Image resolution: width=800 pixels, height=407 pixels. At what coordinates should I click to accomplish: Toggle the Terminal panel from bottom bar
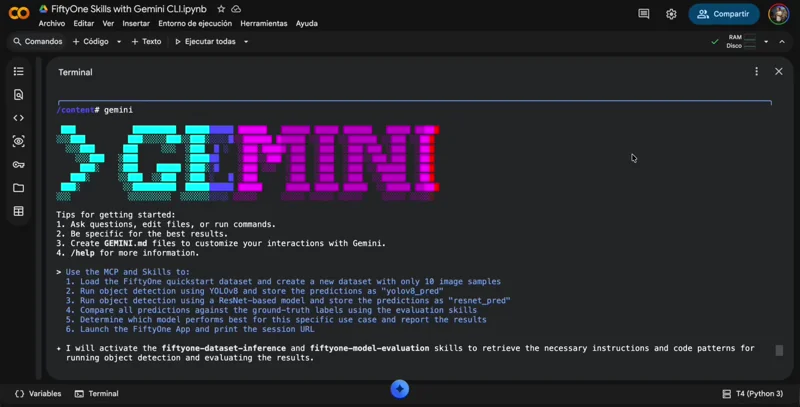pos(96,394)
